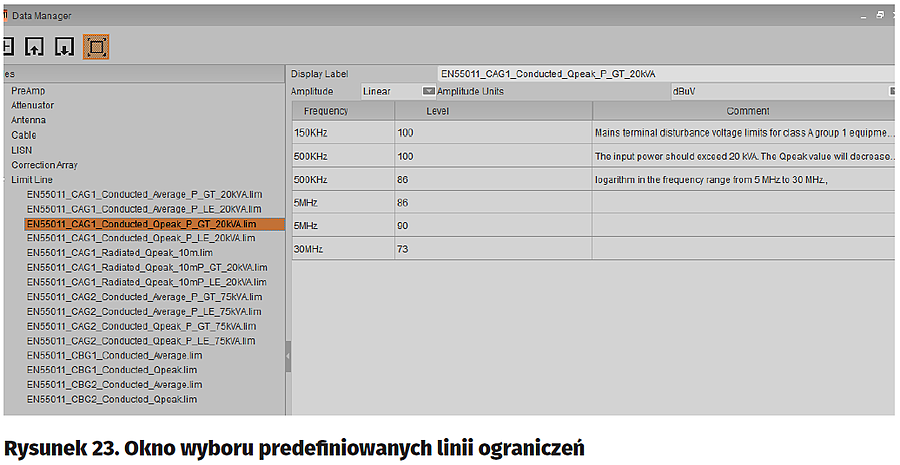The height and width of the screenshot is (465, 900).
Task: Open the Amplitude Units dBuV dropdown
Action: (891, 91)
